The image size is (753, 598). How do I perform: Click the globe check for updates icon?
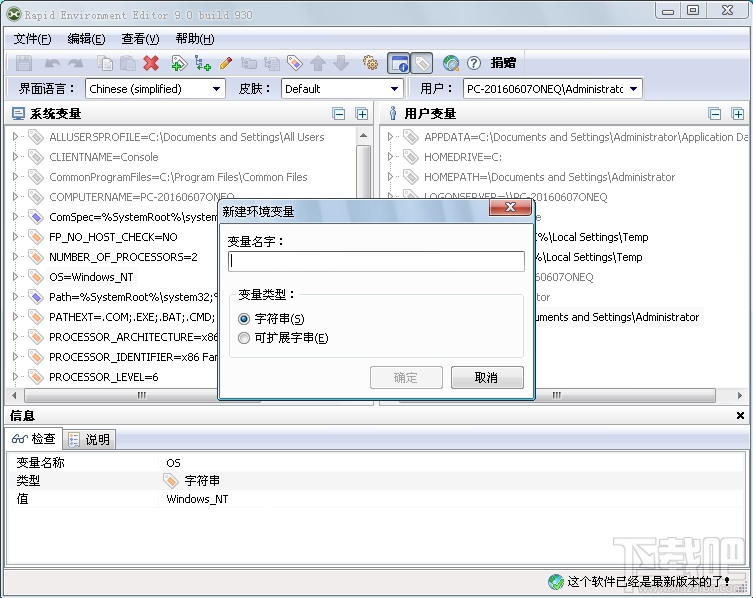(451, 63)
